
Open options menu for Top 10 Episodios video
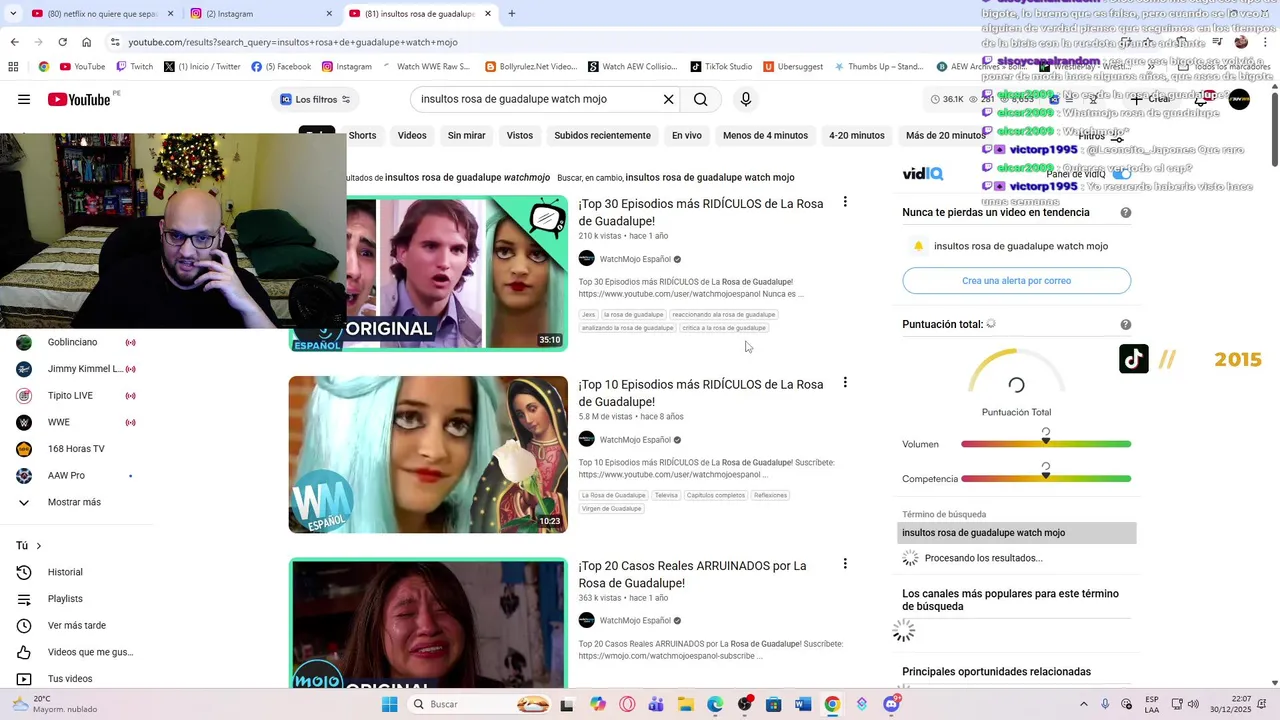[845, 383]
